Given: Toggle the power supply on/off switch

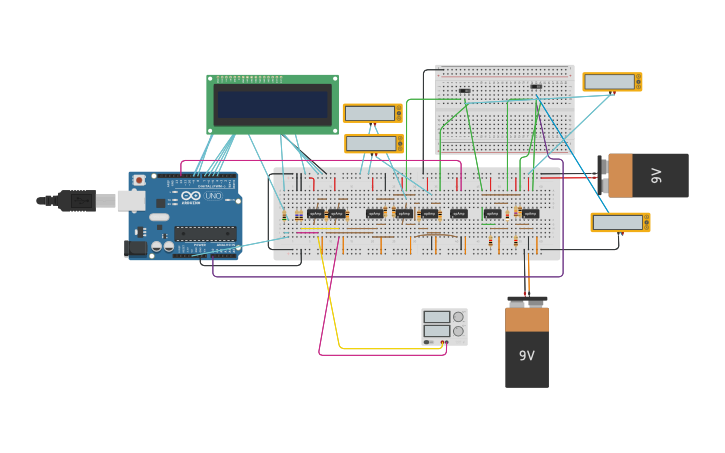Looking at the screenshot, I should [x=427, y=342].
